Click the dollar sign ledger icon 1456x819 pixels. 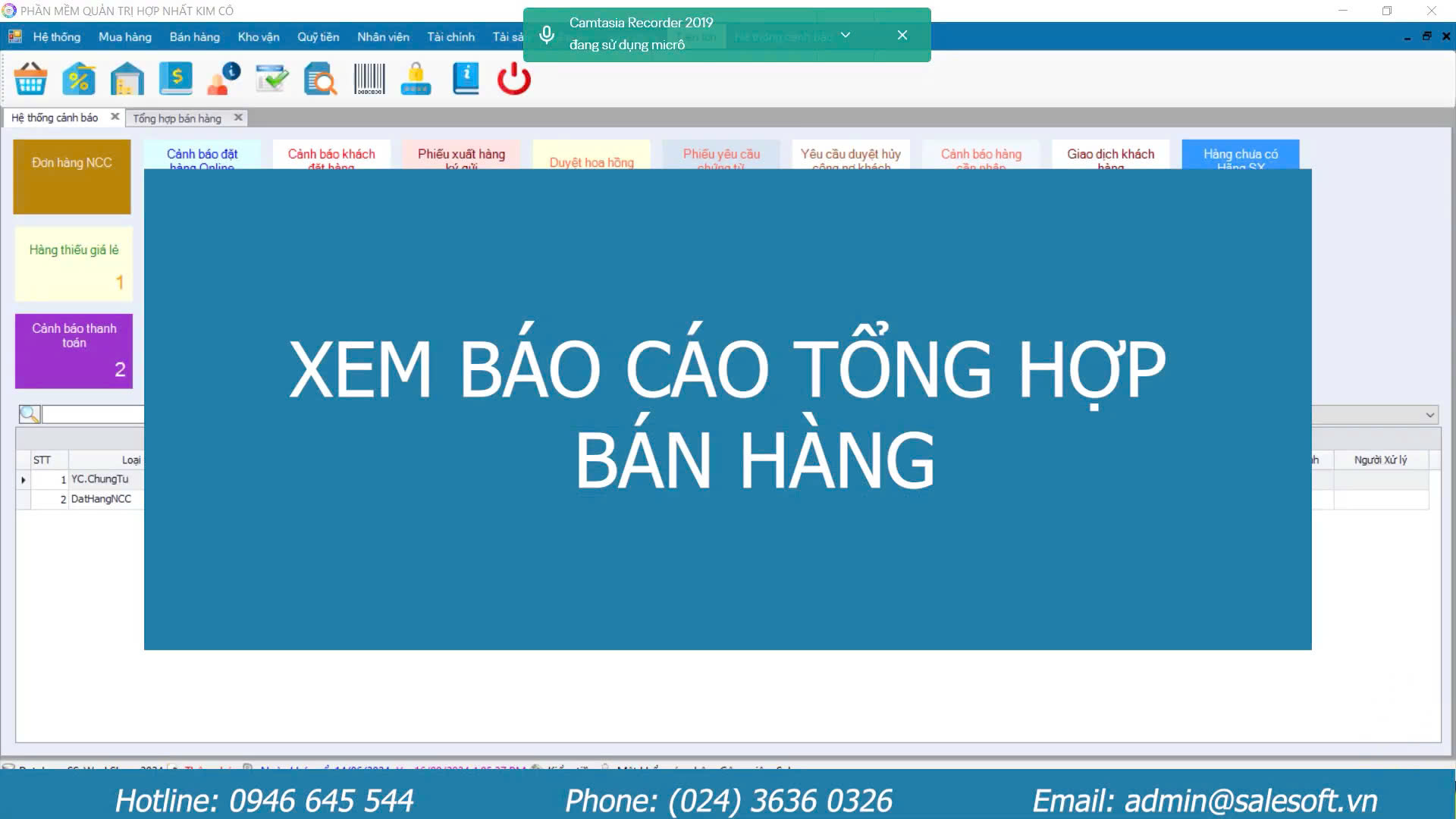tap(175, 79)
